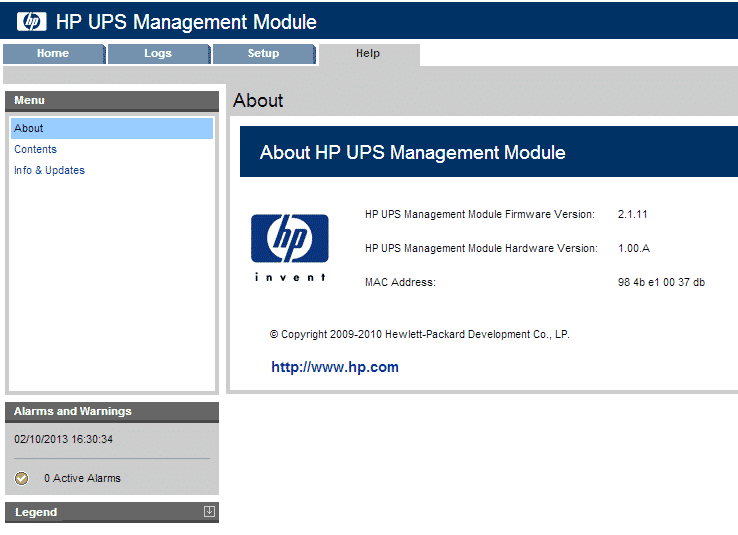This screenshot has width=738, height=535.
Task: Click the Alarms and Warnings panel header
Action: (x=112, y=412)
